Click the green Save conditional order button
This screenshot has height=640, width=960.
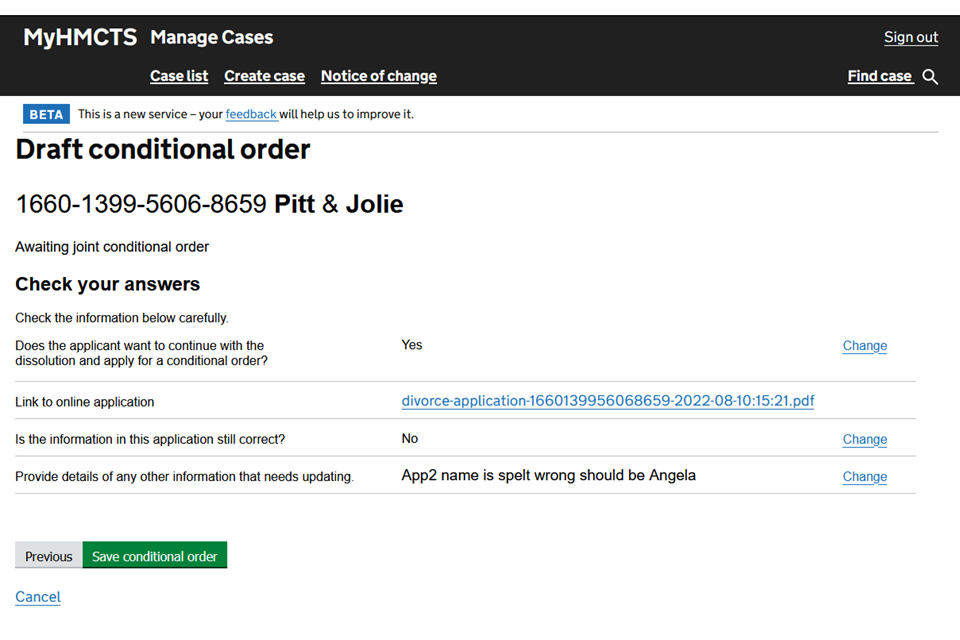[x=155, y=556]
